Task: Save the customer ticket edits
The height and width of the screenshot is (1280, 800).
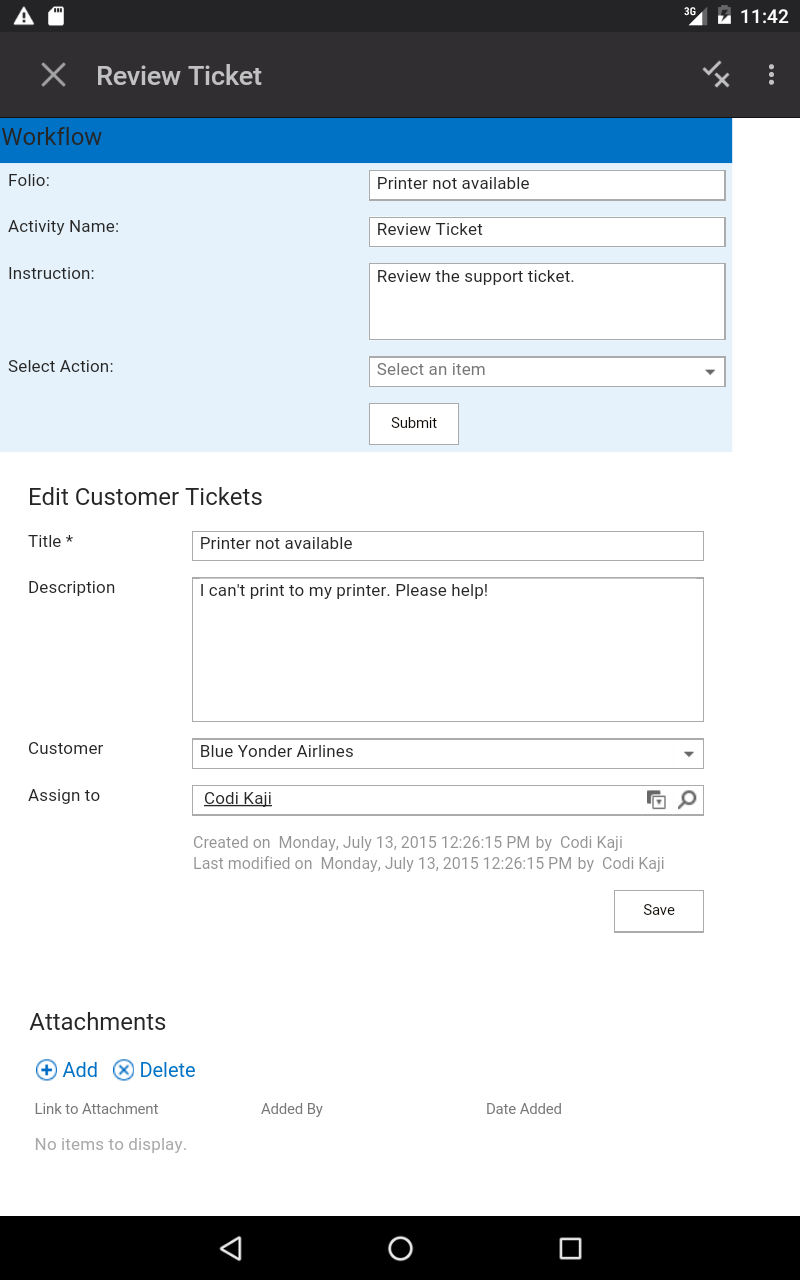Action: click(x=659, y=910)
